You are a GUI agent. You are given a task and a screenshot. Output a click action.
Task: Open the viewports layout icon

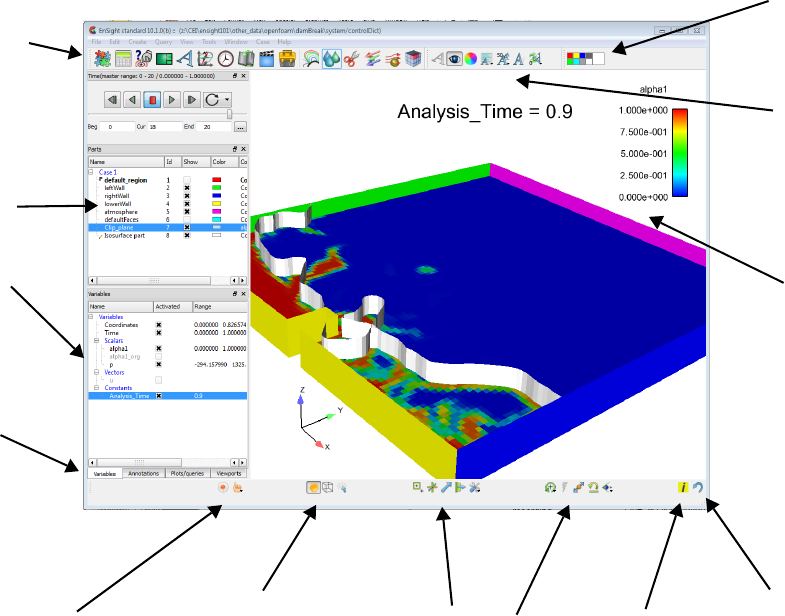(164, 60)
